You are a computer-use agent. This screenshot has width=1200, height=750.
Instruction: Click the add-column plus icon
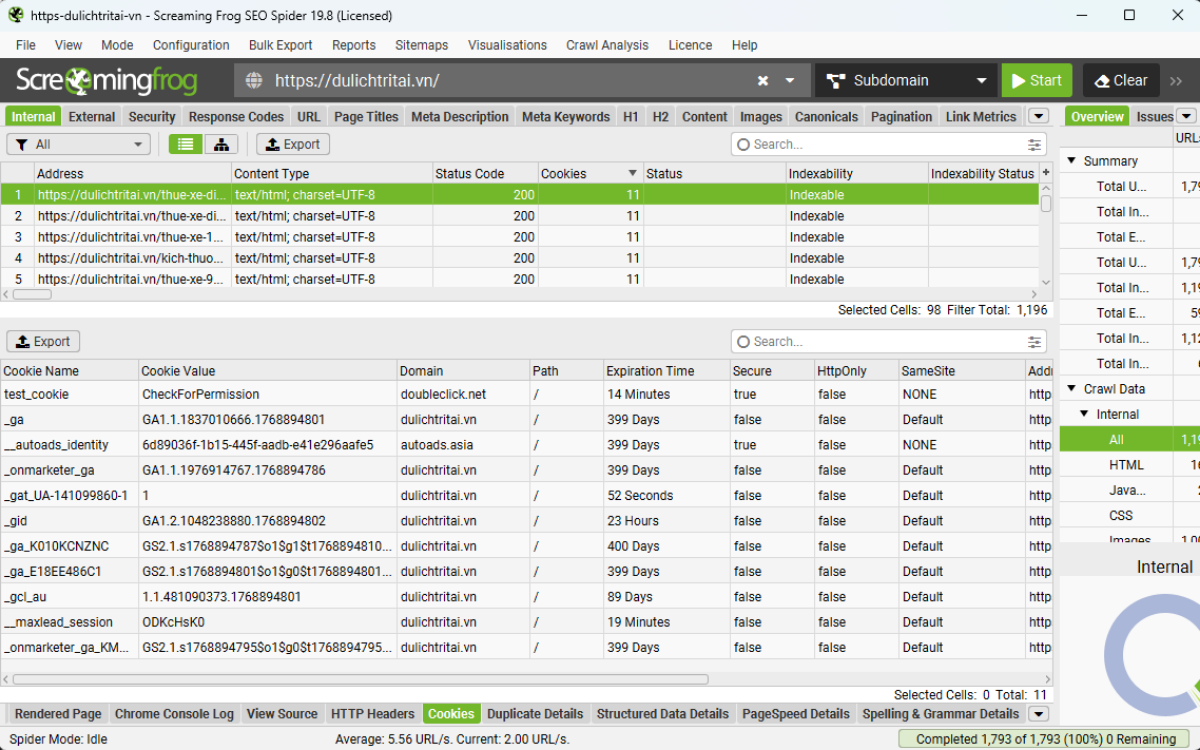[x=1046, y=174]
